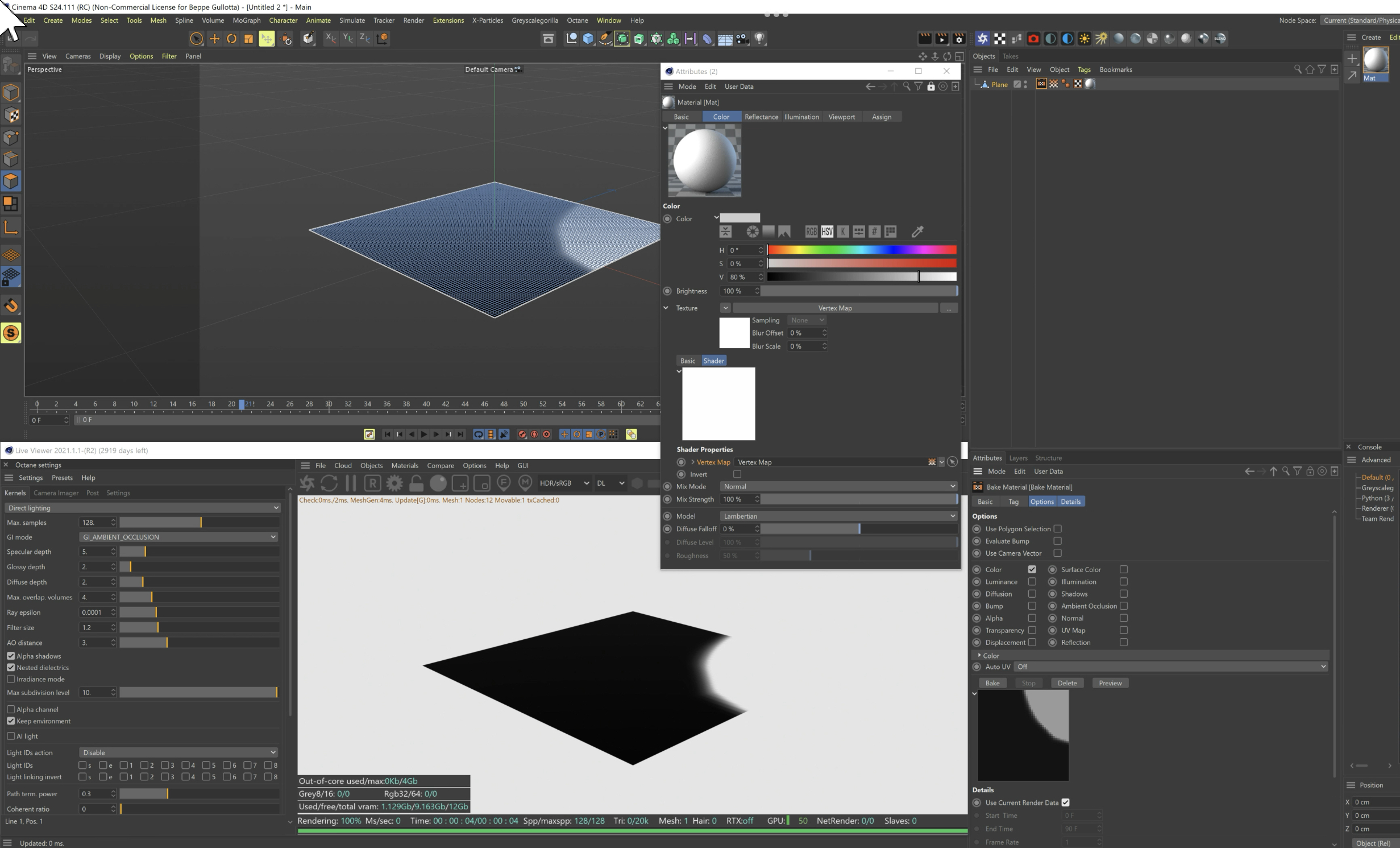Click the Octane pause render icon
The image size is (1400, 848).
[351, 483]
